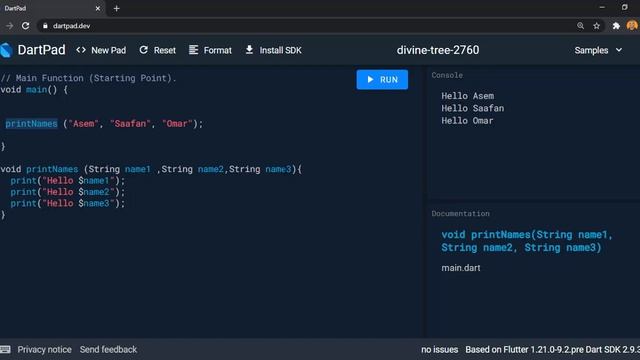Image resolution: width=640 pixels, height=360 pixels.
Task: Expand the Samples dropdown
Action: coord(598,50)
